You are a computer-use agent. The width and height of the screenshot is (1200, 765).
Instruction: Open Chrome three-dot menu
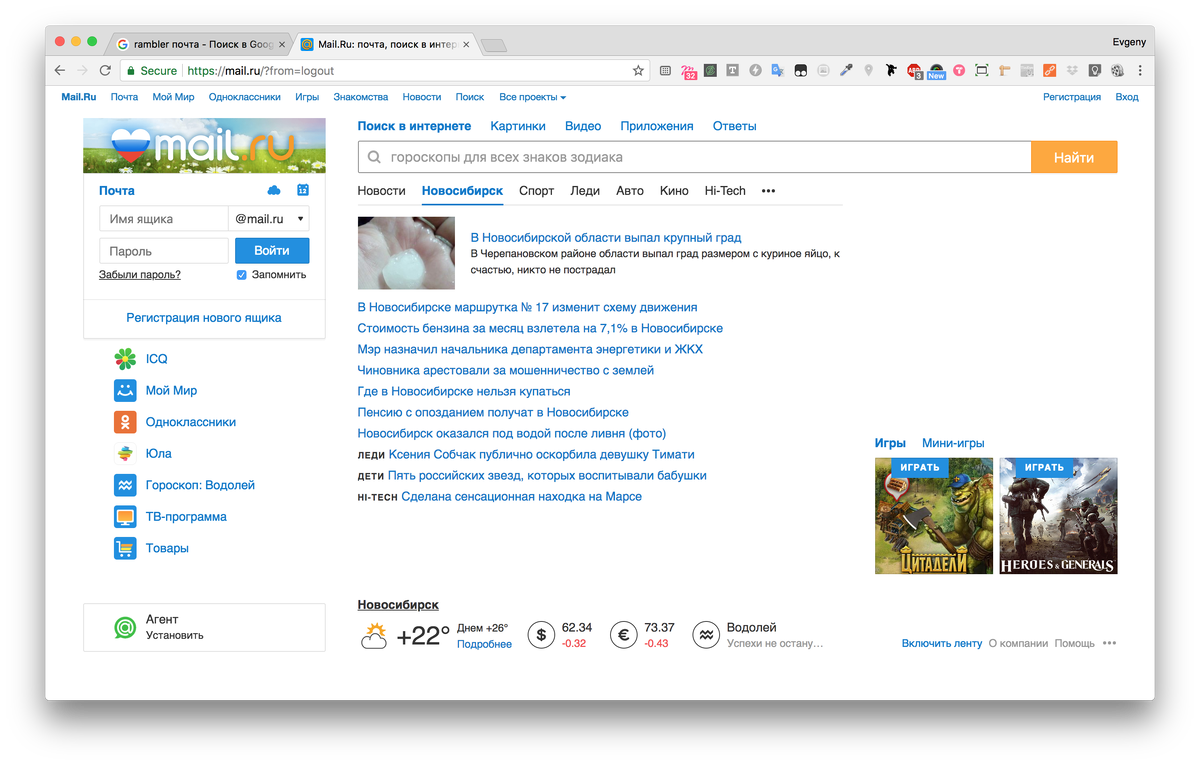coord(1140,71)
